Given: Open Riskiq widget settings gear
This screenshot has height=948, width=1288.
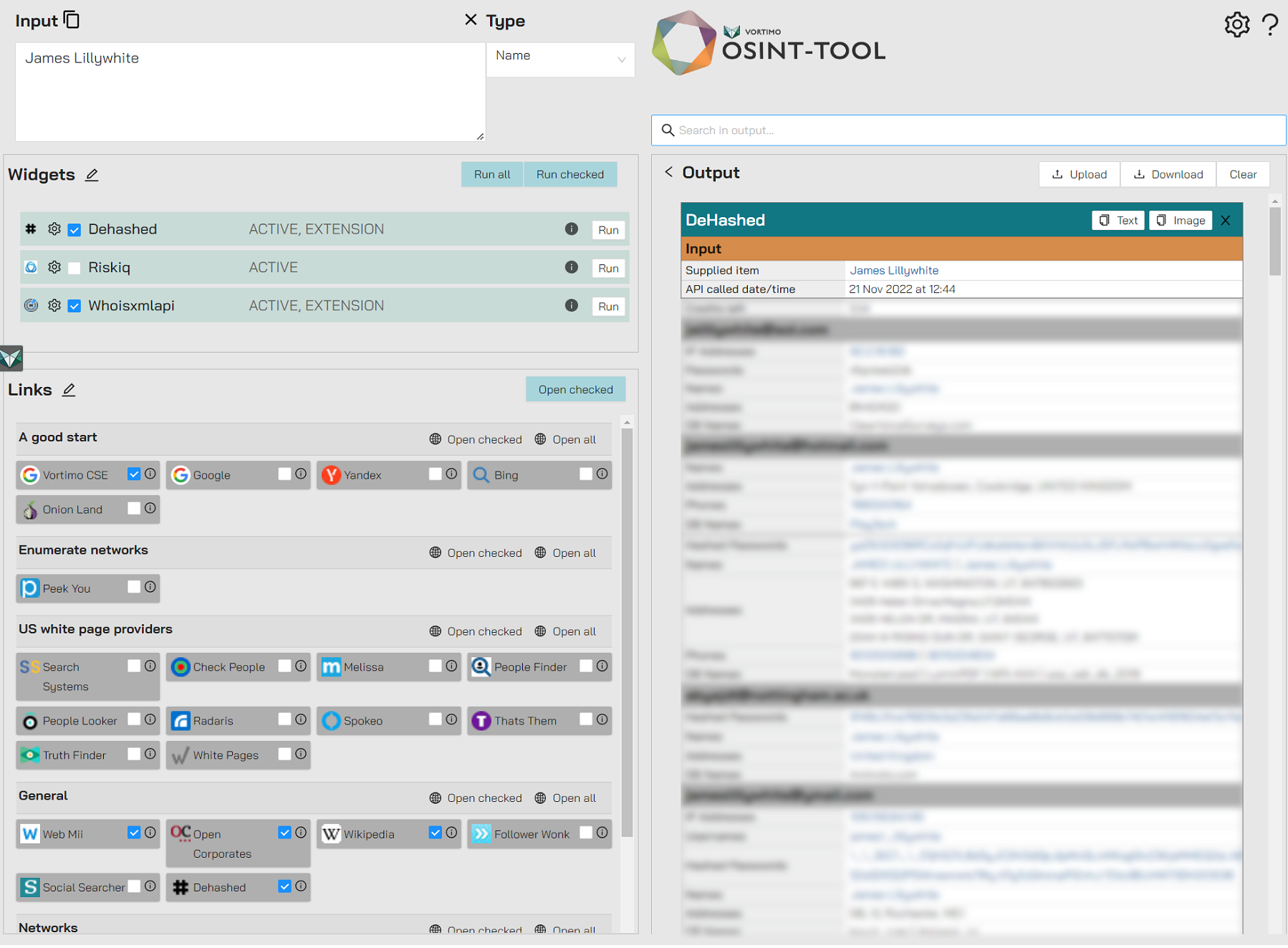Looking at the screenshot, I should pos(54,267).
